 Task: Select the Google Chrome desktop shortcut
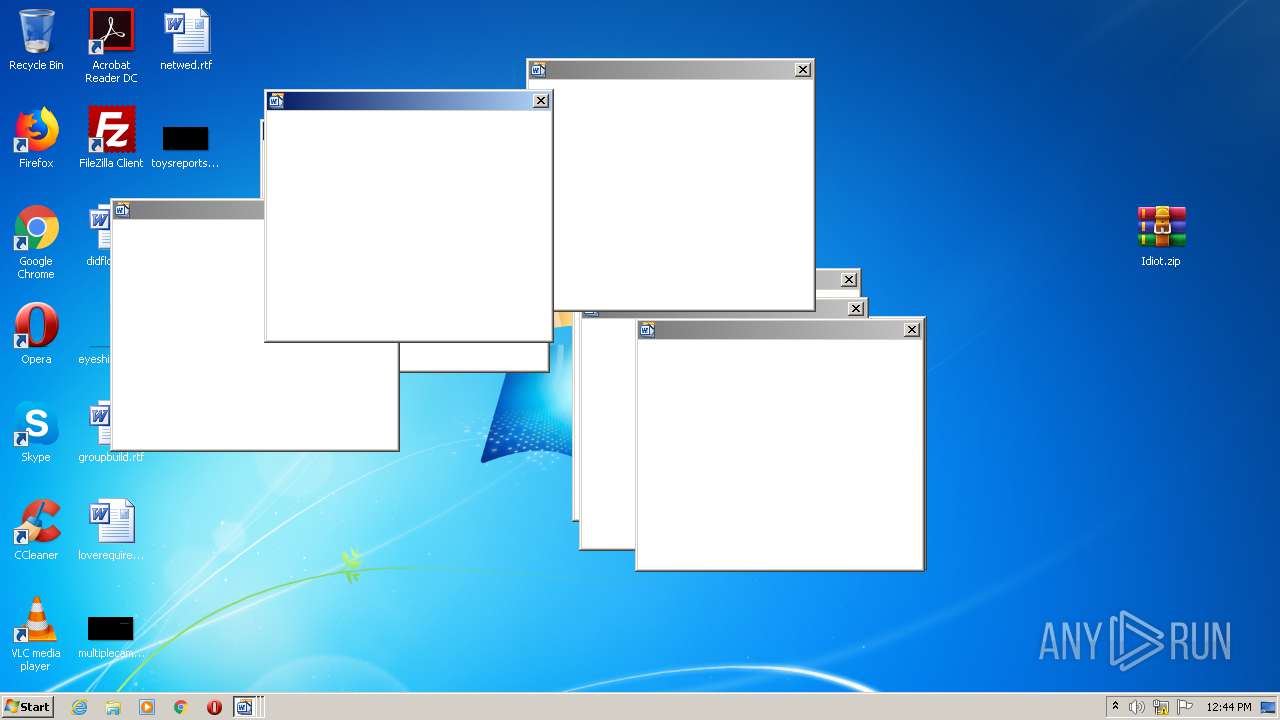[x=36, y=242]
